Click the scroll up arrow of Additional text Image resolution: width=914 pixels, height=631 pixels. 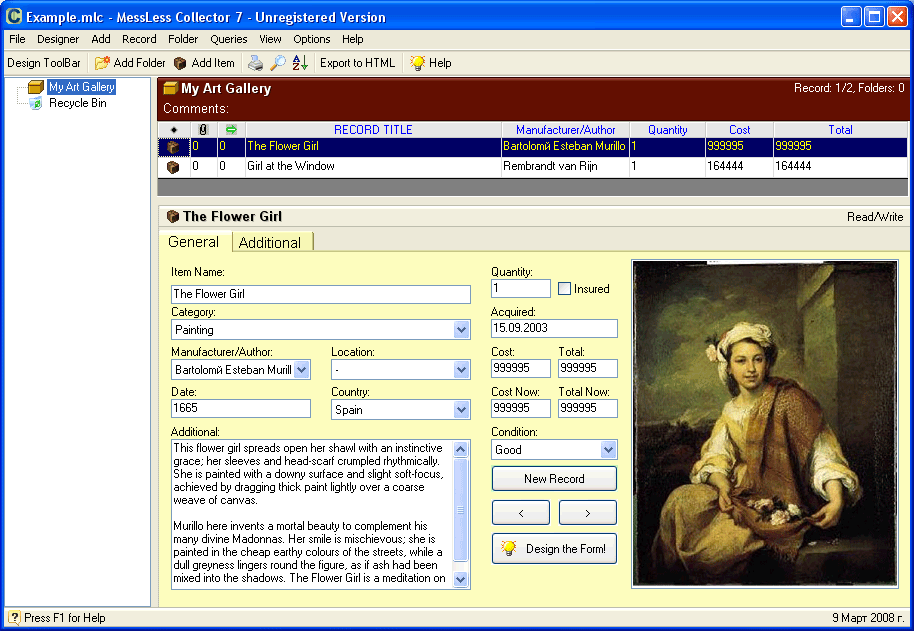pos(460,449)
